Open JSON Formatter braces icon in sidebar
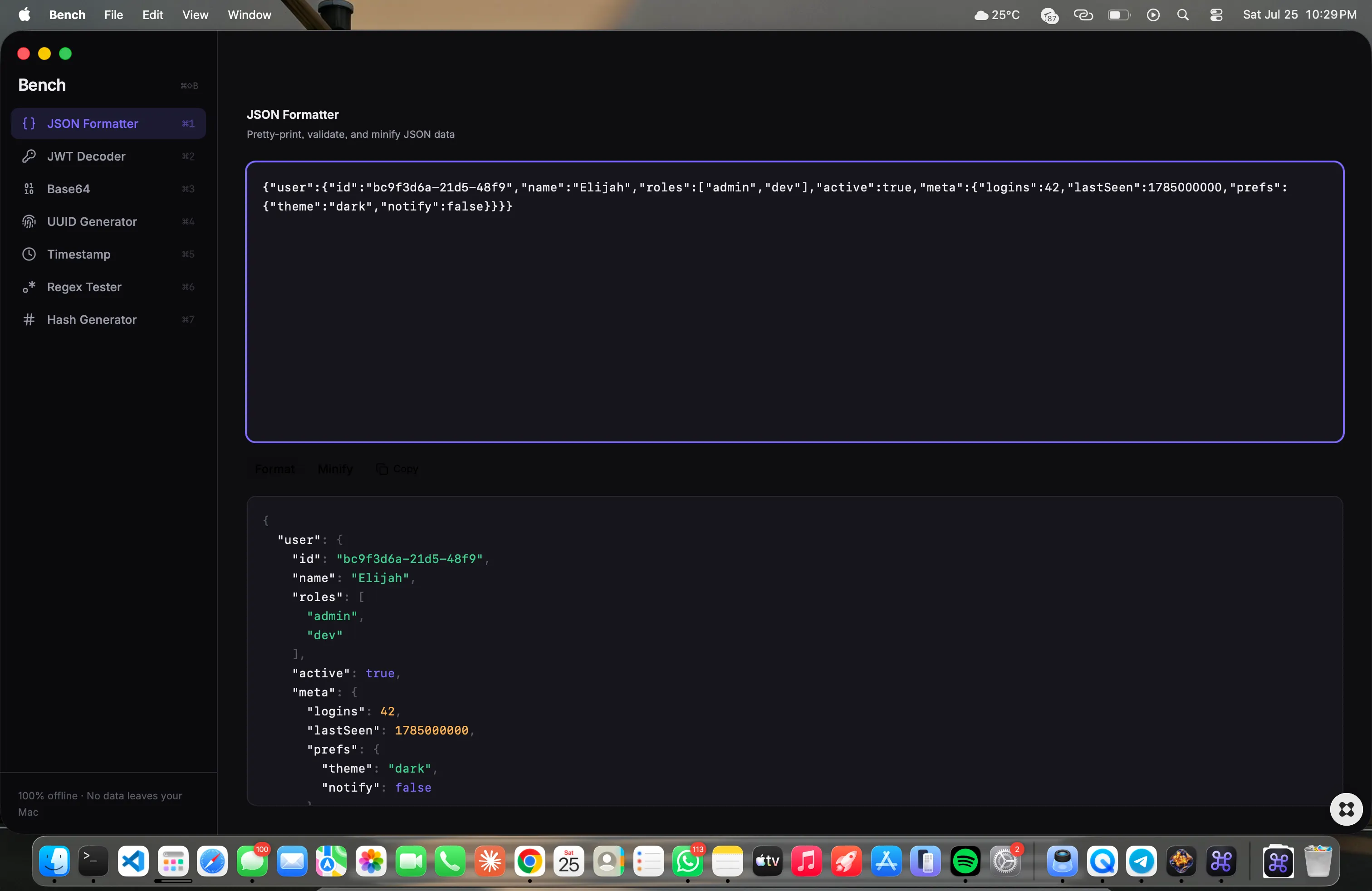Screen dimensions: 1372x891 coord(29,123)
